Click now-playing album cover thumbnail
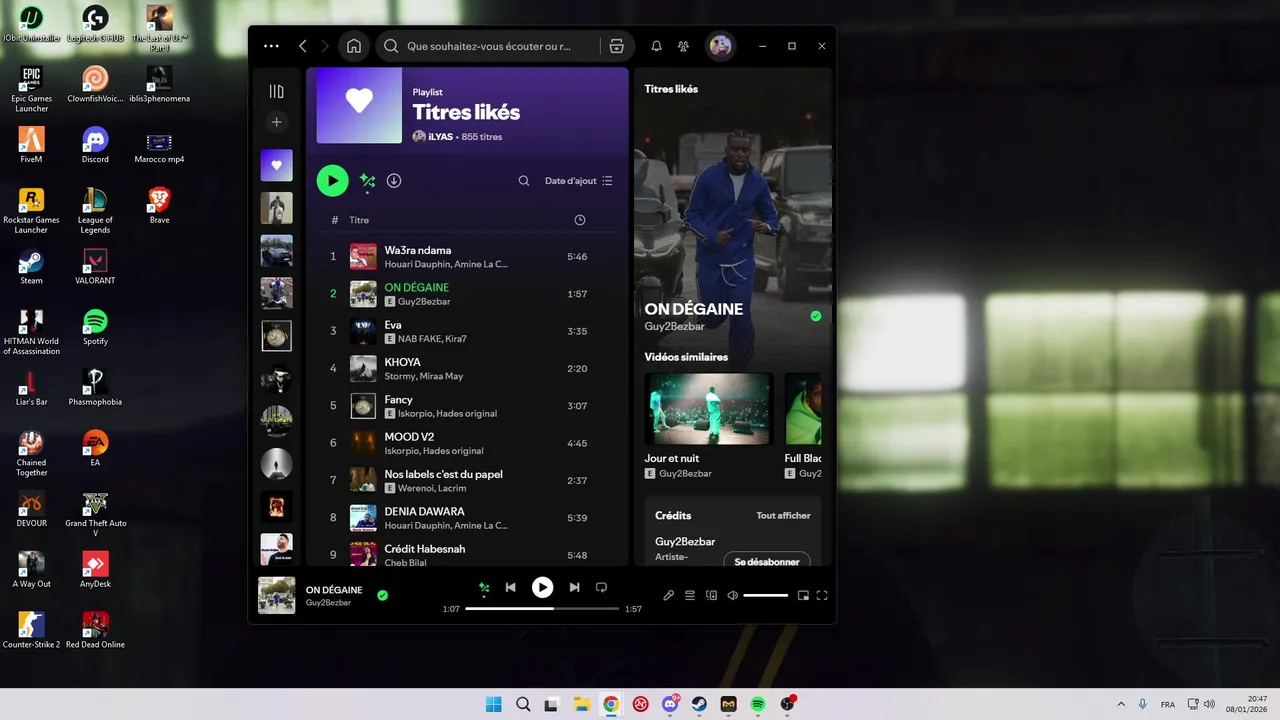 tap(277, 595)
